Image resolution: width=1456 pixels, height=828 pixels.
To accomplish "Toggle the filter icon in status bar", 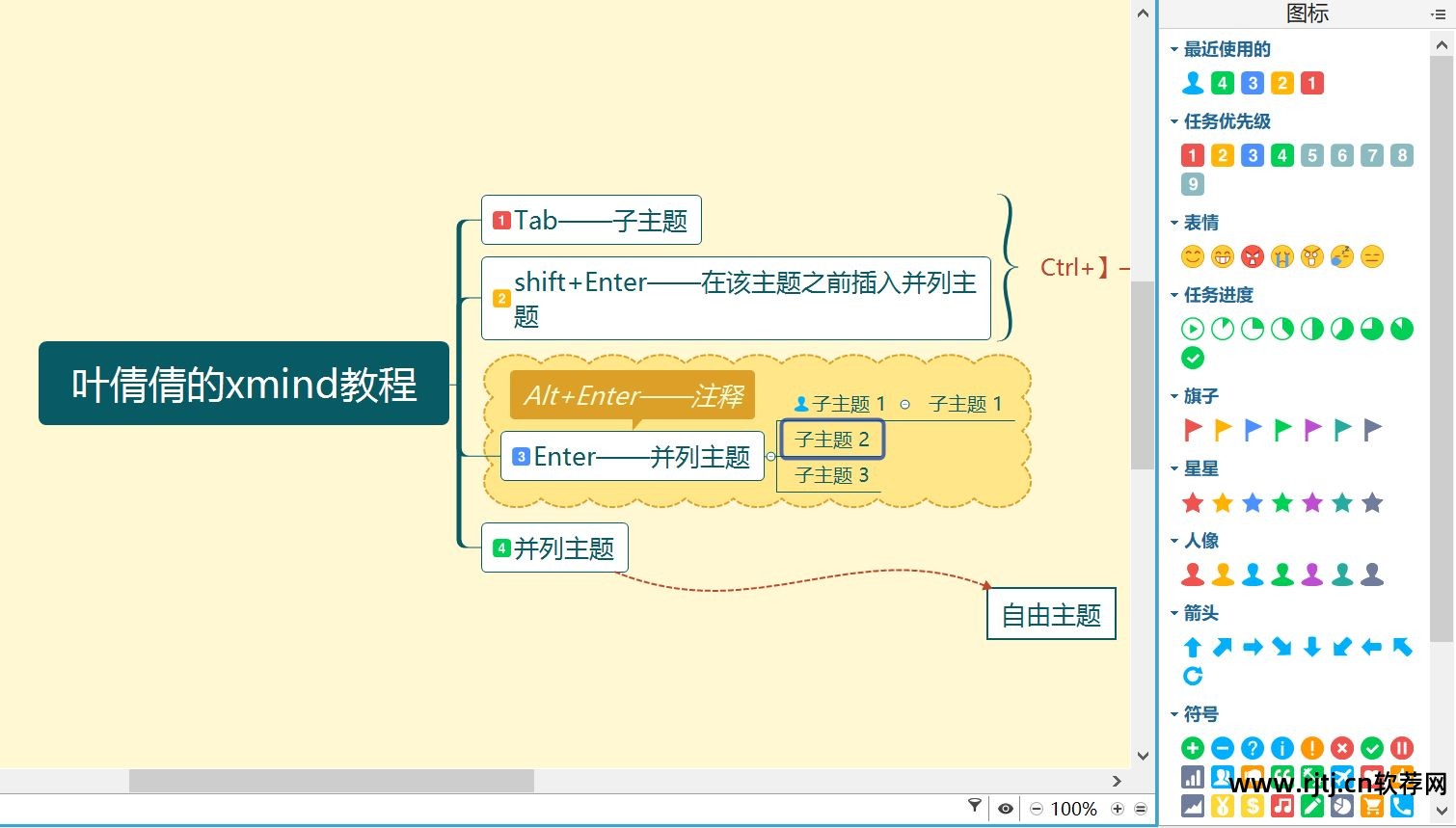I will pyautogui.click(x=975, y=808).
